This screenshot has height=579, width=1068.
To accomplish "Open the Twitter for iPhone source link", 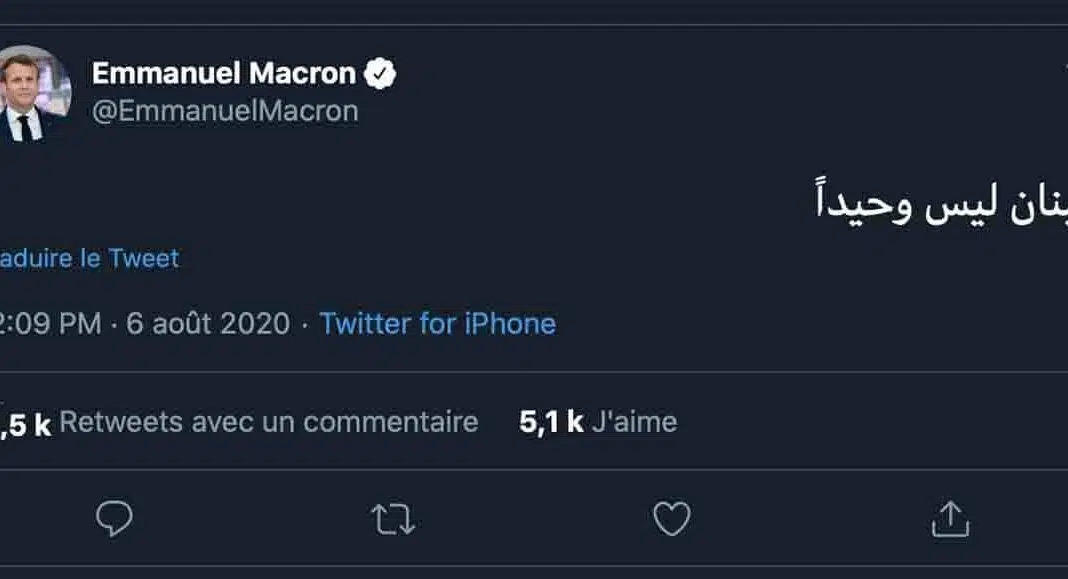I will coord(437,324).
